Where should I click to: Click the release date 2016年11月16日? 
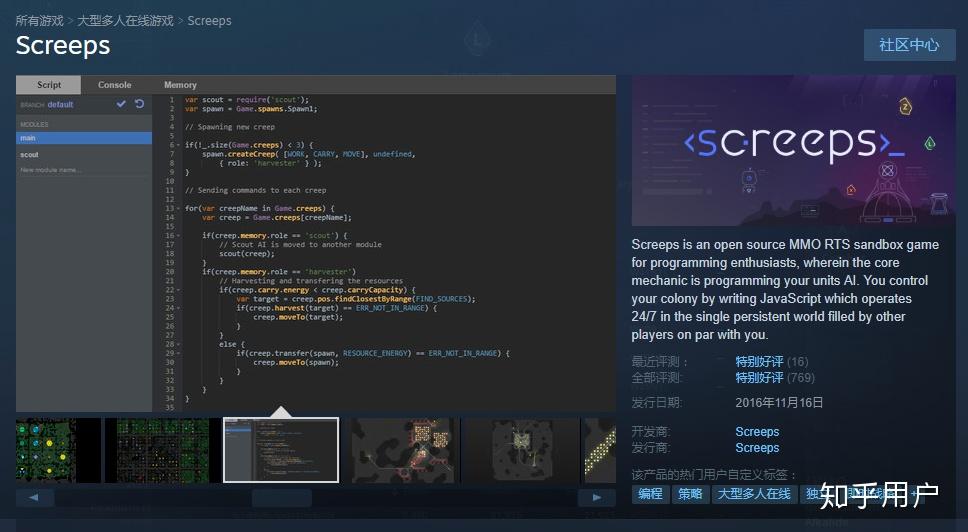click(x=779, y=402)
